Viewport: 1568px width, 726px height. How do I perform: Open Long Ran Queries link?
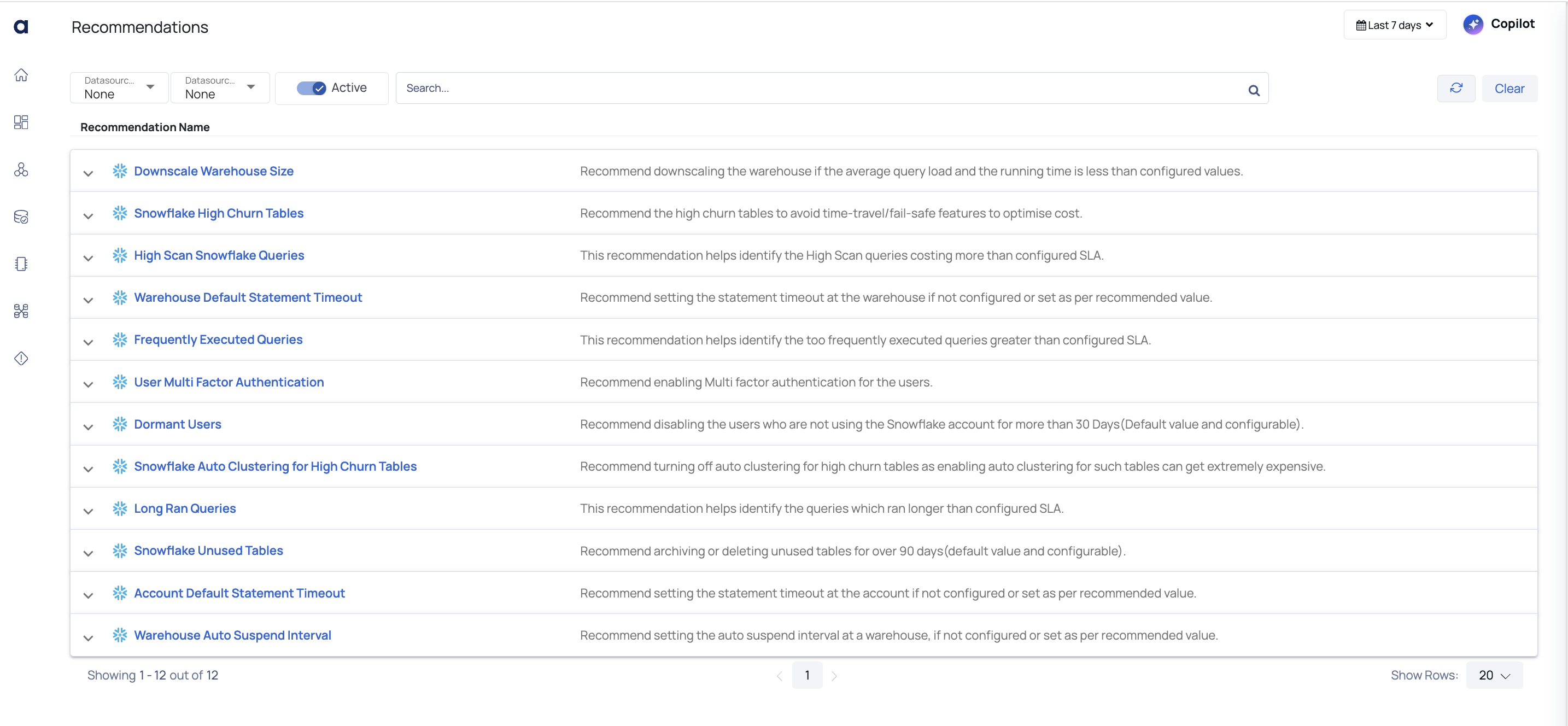pyautogui.click(x=185, y=508)
